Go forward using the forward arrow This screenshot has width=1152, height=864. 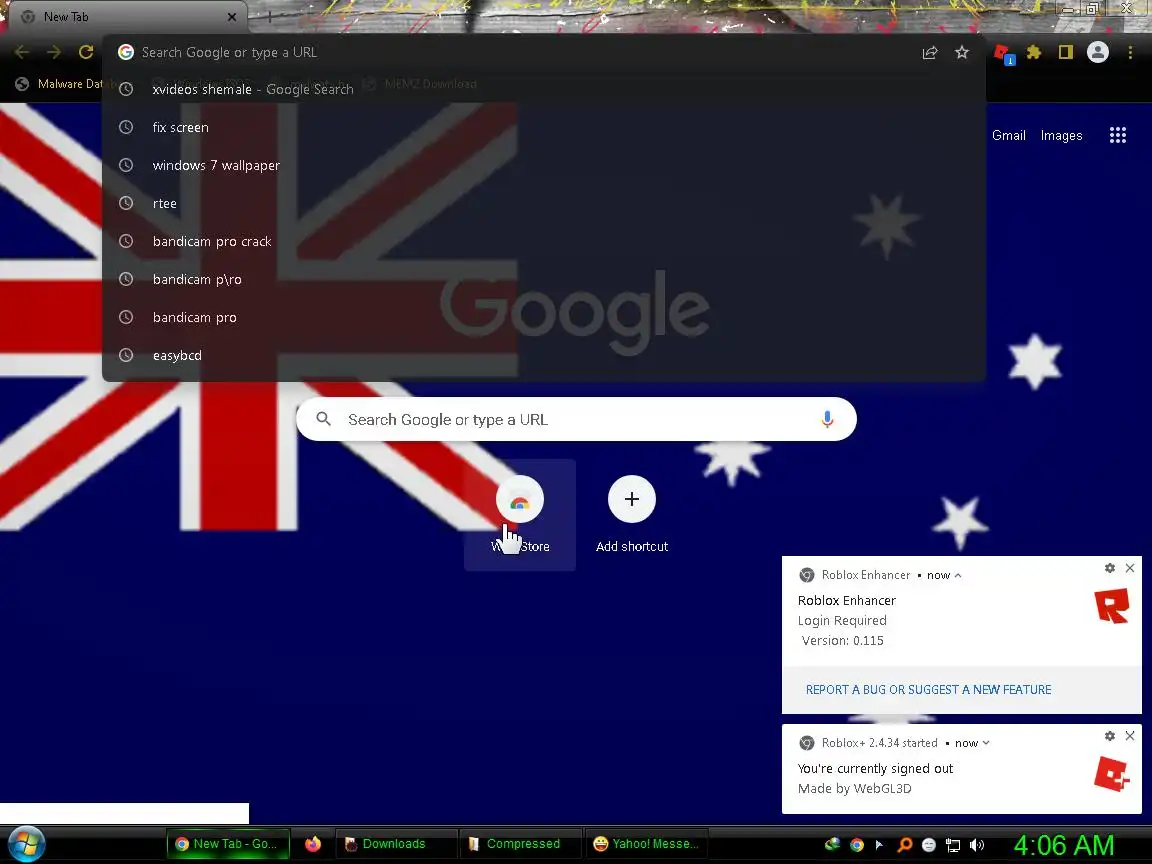pos(54,52)
